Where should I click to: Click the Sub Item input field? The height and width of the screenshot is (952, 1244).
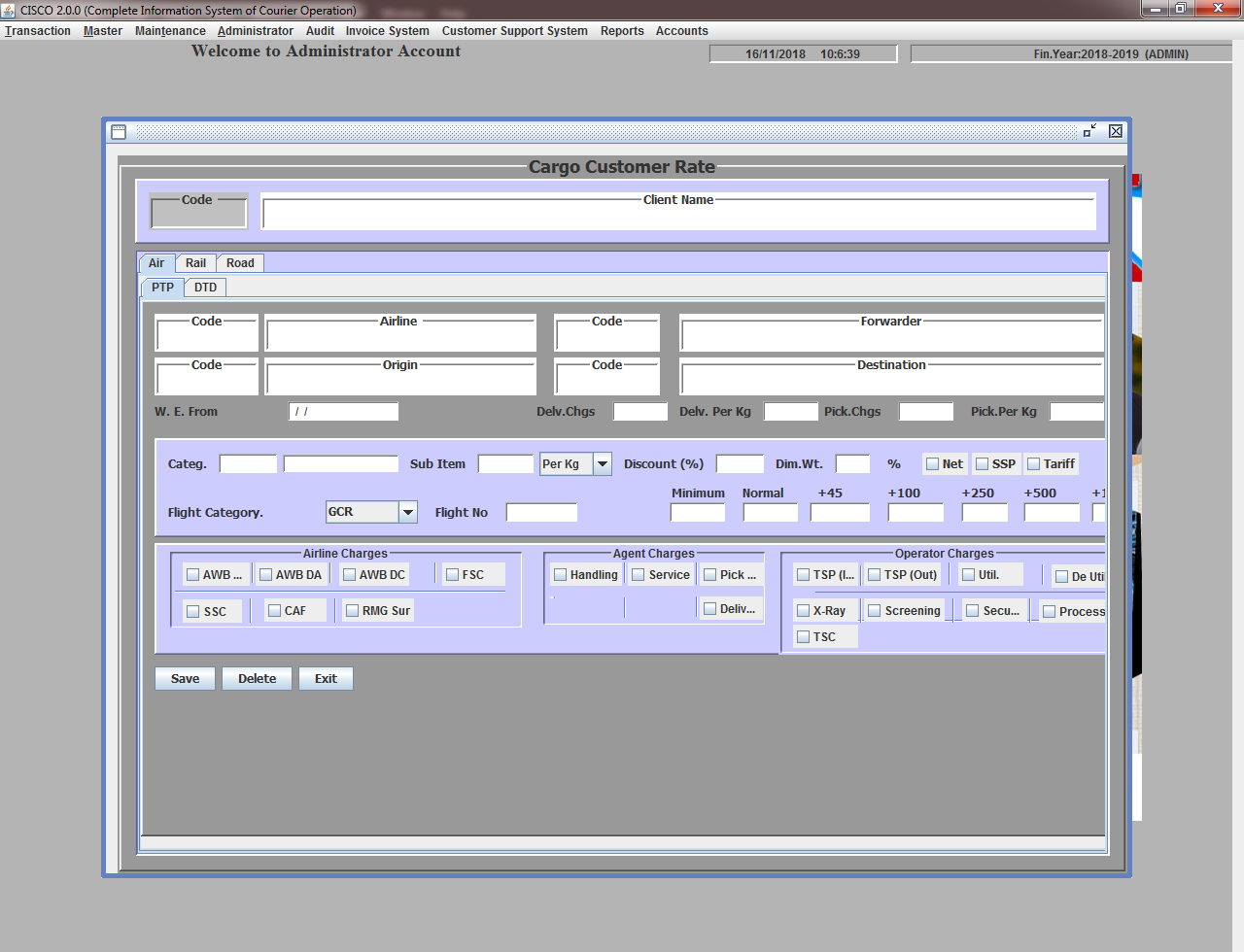505,464
